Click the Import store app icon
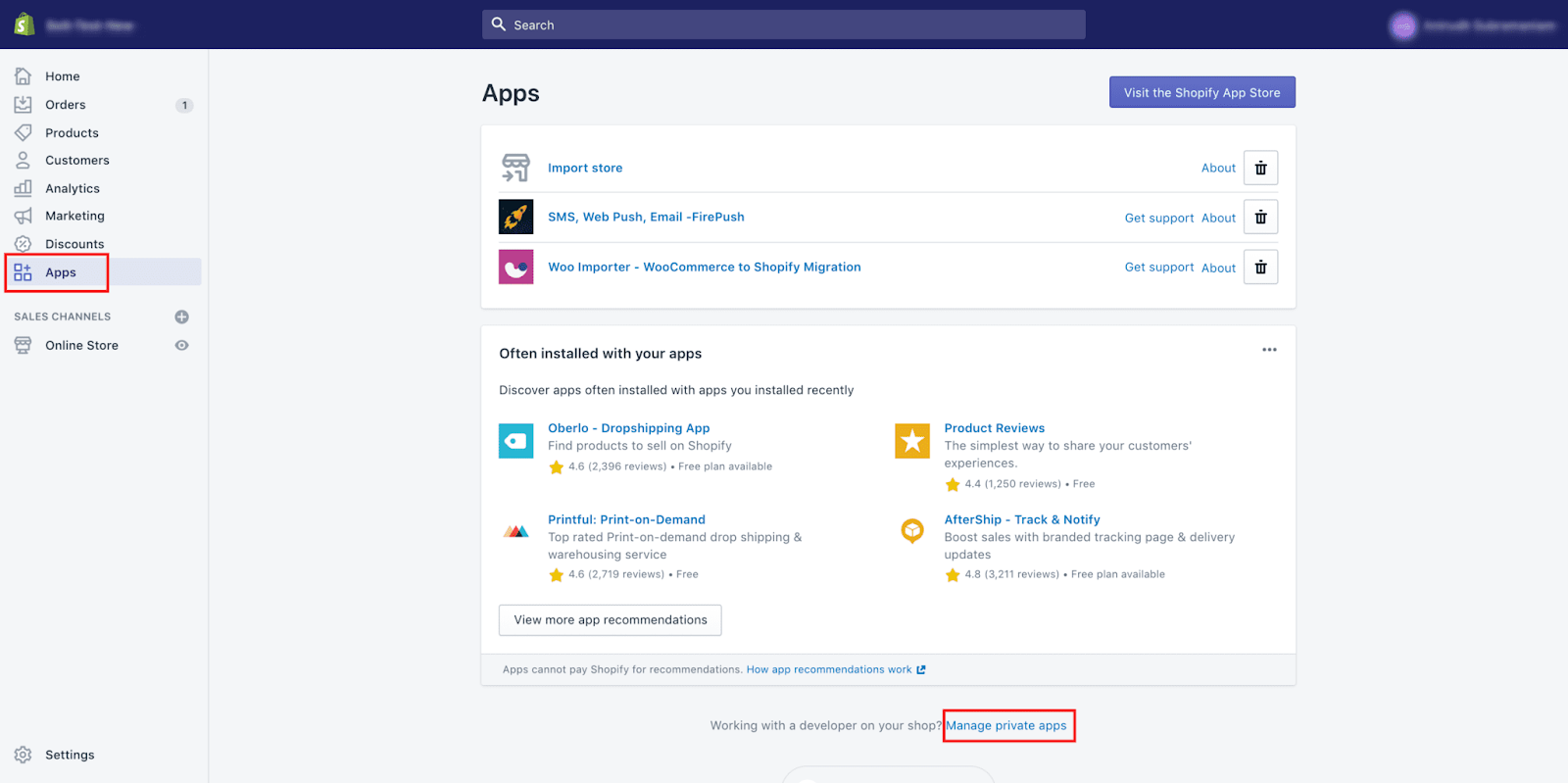 pos(515,168)
